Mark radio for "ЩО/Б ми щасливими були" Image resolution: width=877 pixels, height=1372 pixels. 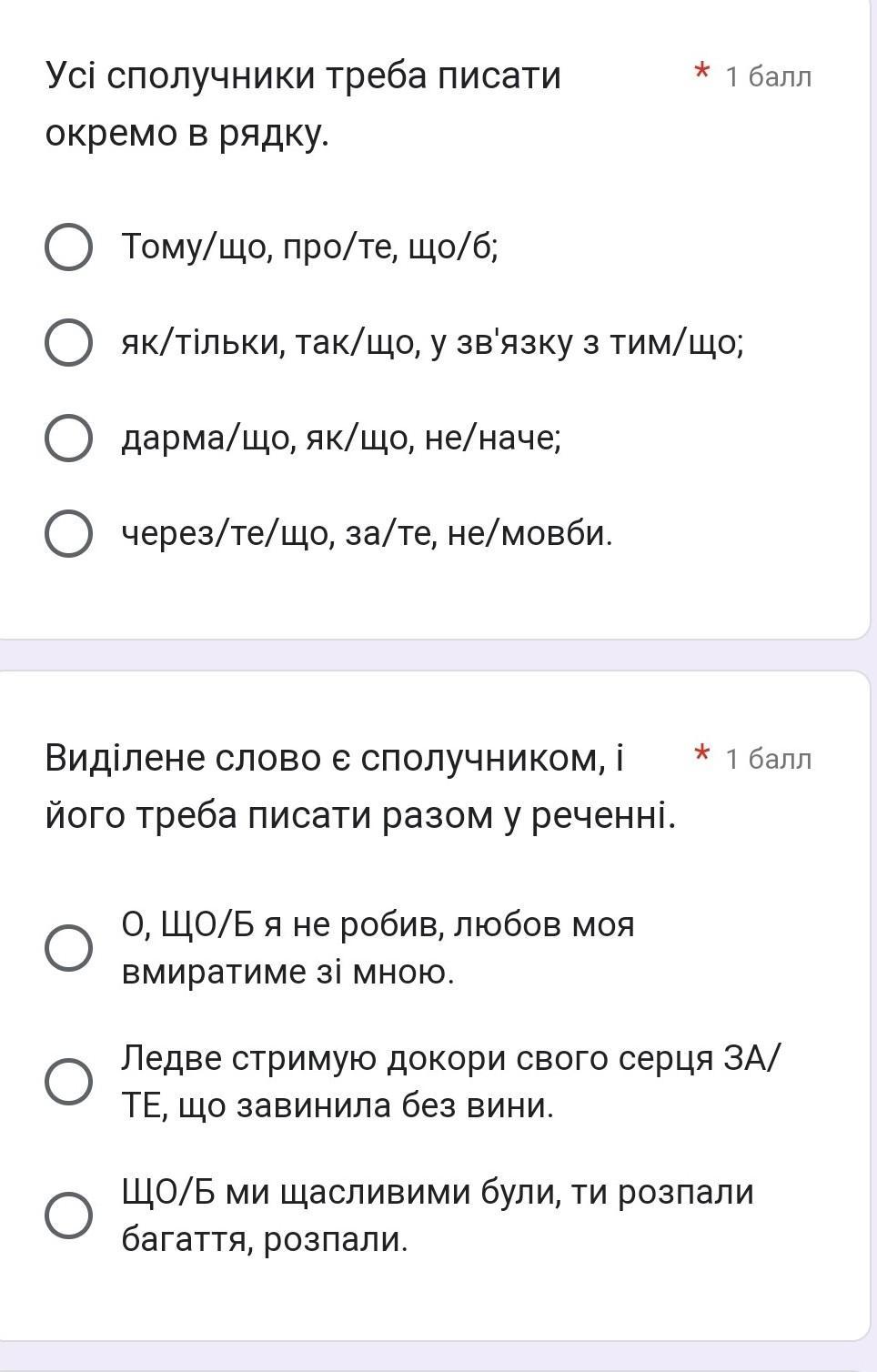(68, 1216)
